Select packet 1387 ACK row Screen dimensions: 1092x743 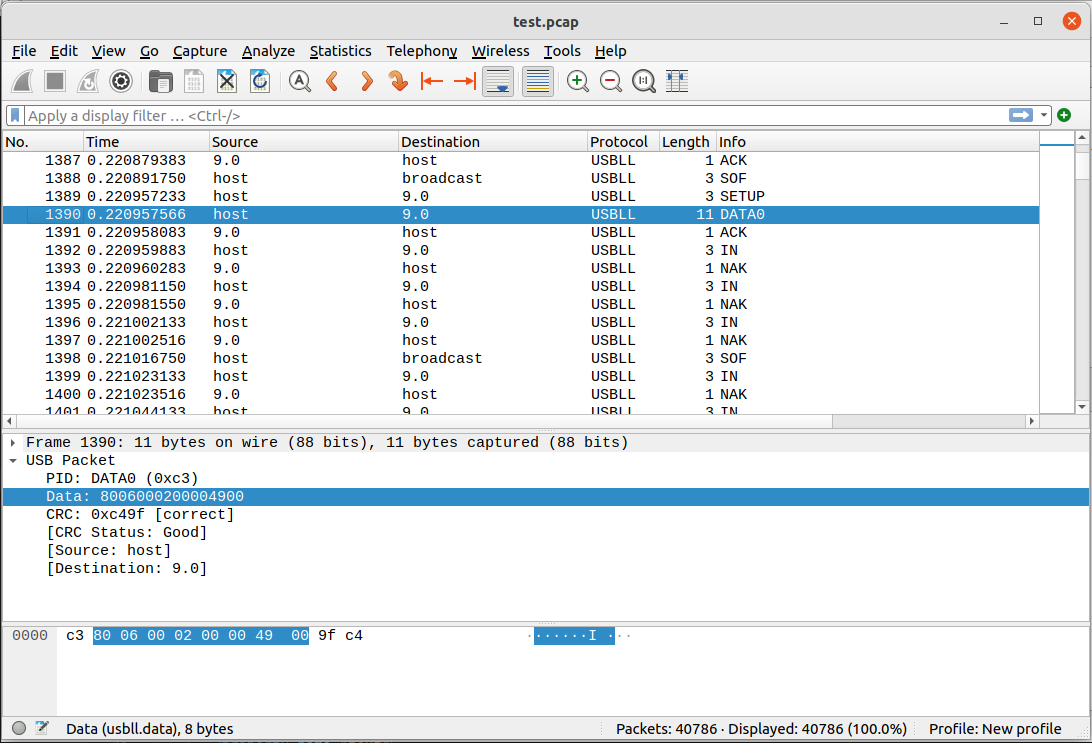point(521,160)
